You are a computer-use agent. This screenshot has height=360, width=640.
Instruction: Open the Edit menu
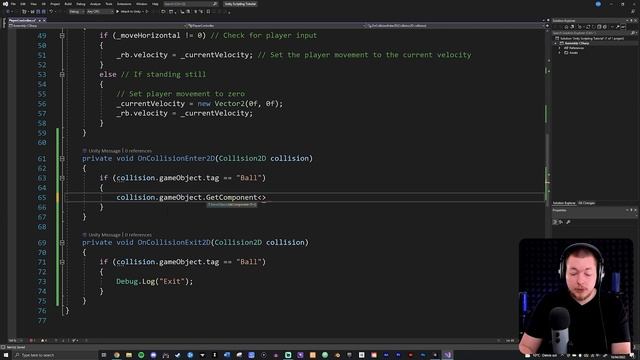click(23, 4)
